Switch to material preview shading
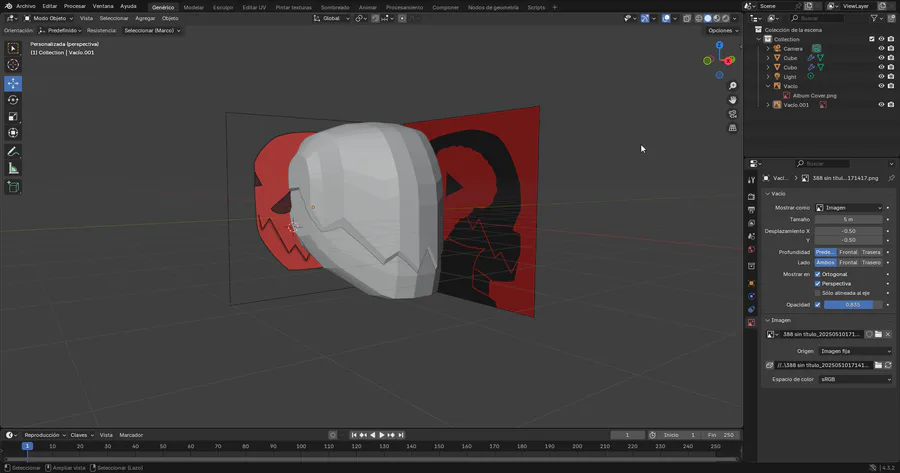 [x=716, y=18]
